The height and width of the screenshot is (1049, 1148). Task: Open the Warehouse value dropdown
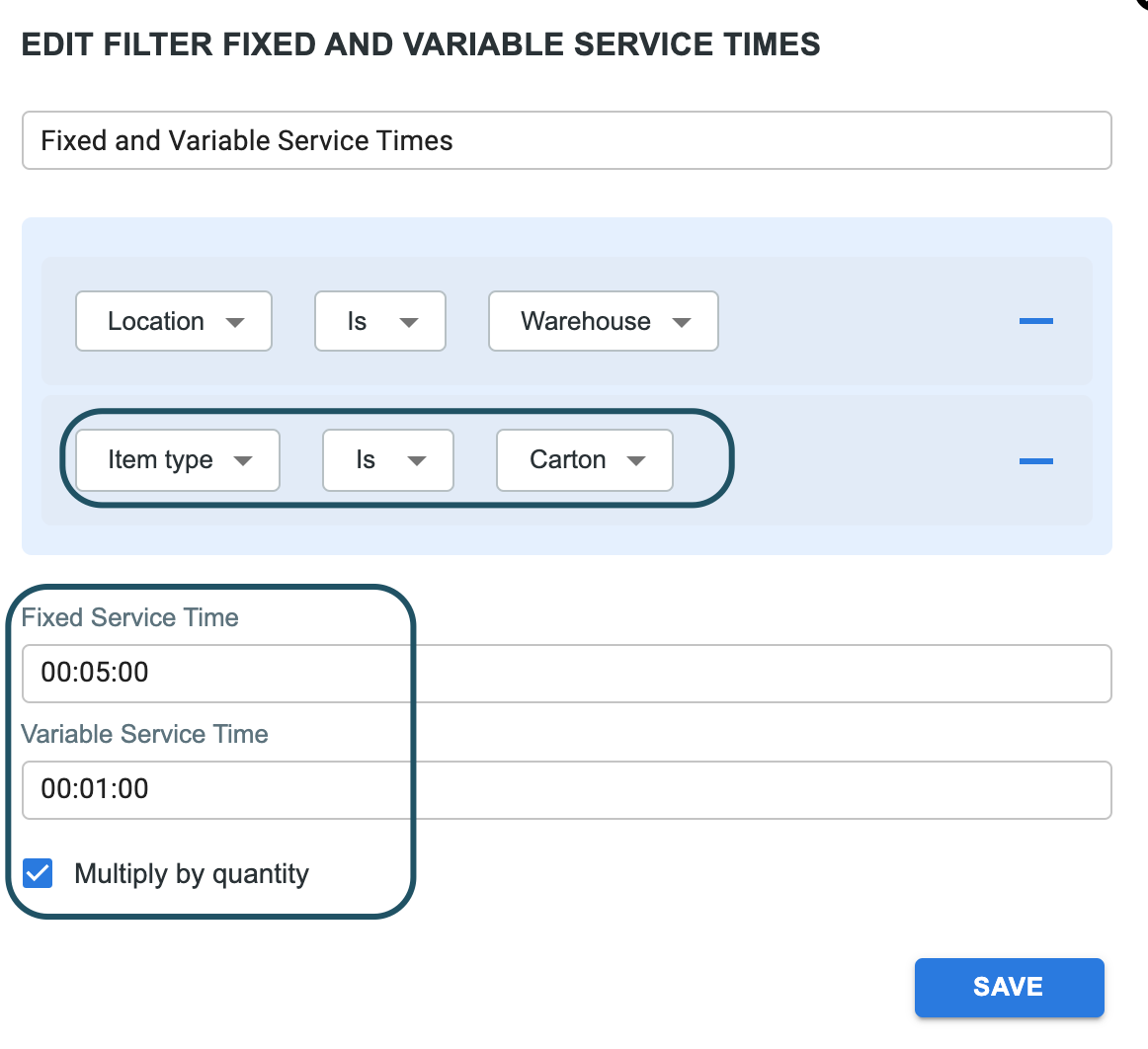click(x=604, y=321)
